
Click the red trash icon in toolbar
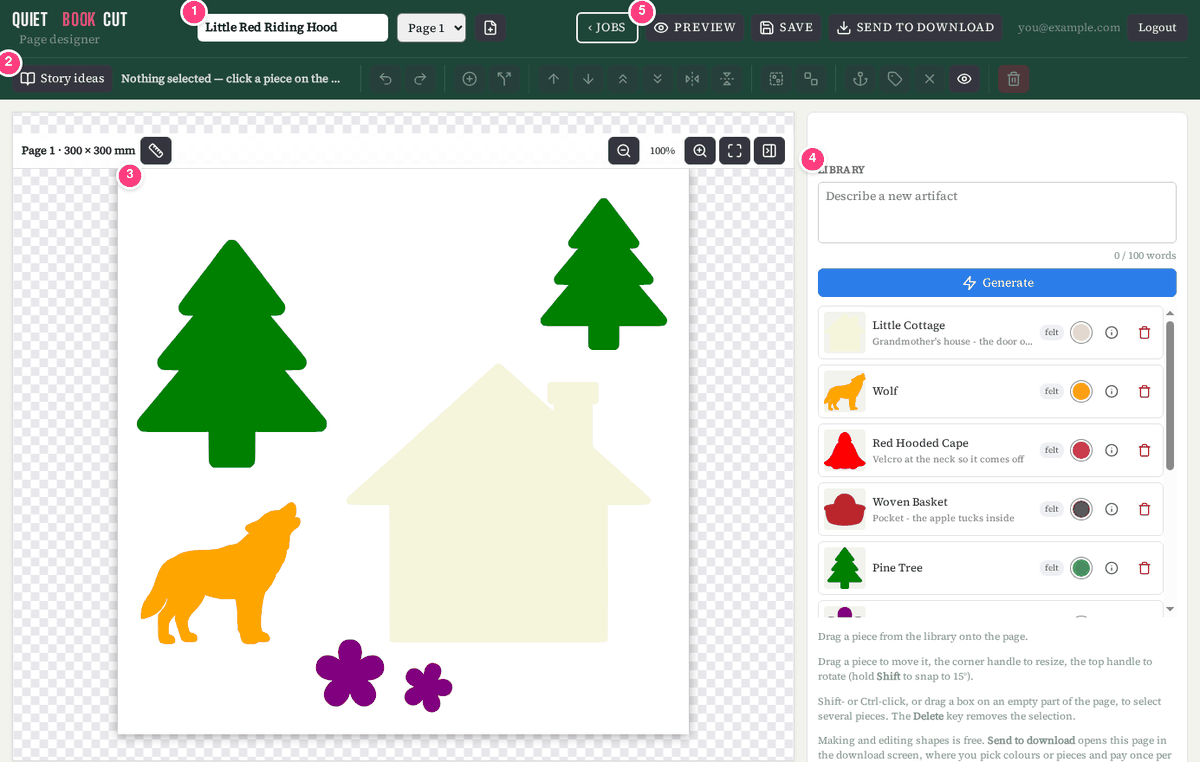click(x=1013, y=78)
